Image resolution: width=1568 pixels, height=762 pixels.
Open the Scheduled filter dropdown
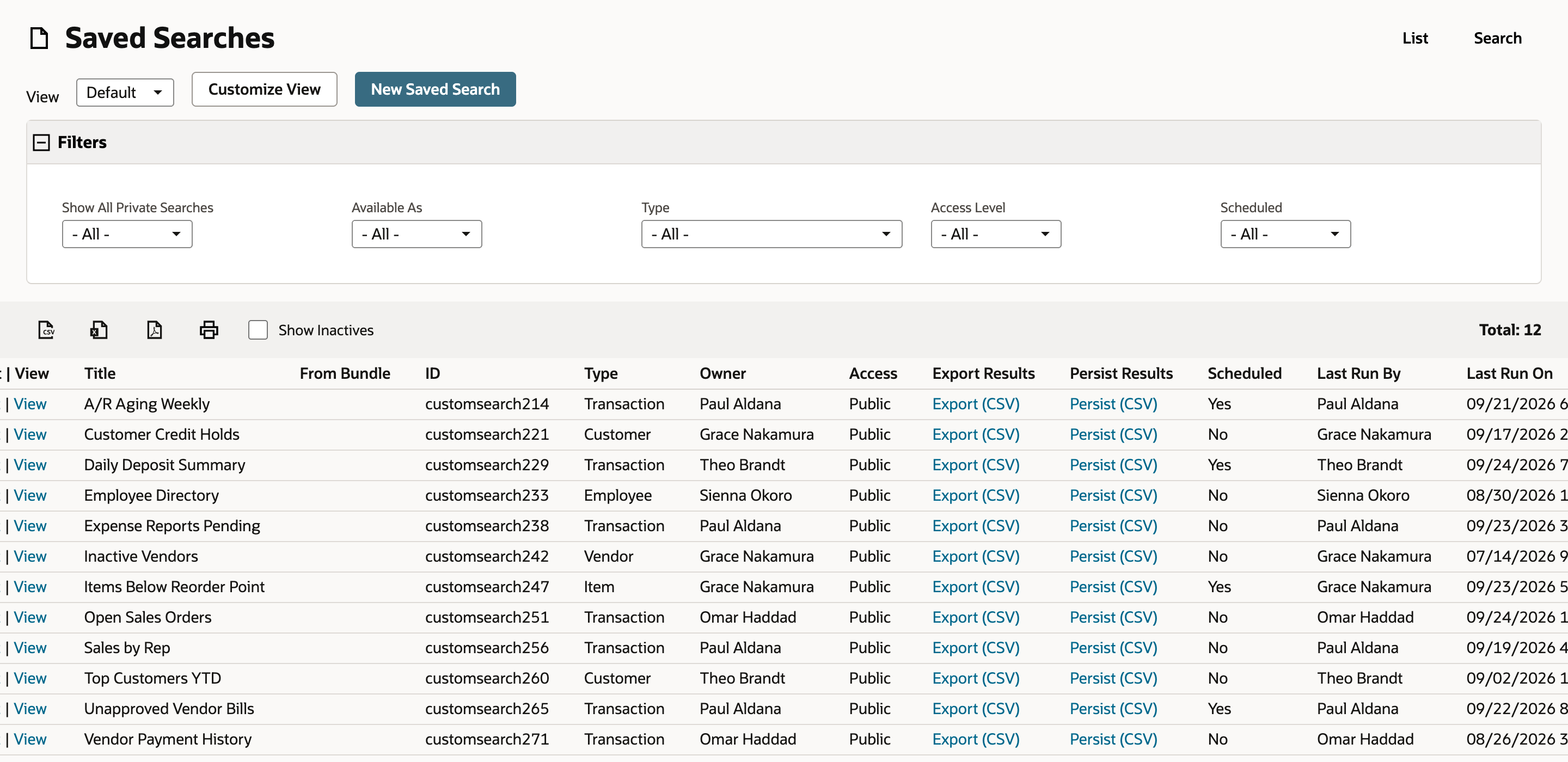1285,235
